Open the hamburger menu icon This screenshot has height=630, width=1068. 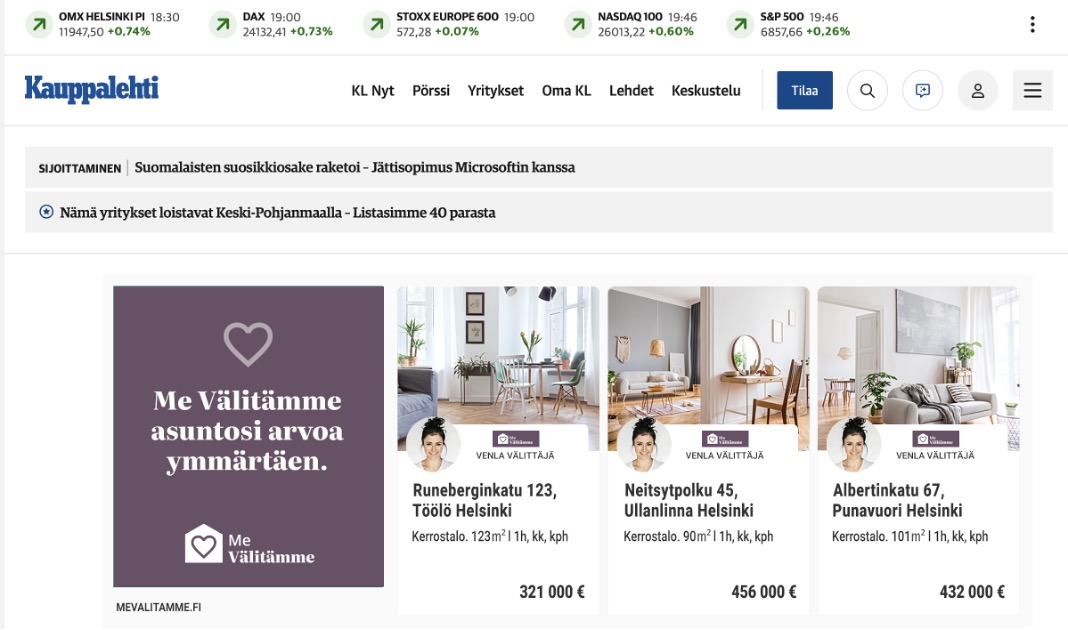click(x=1033, y=91)
